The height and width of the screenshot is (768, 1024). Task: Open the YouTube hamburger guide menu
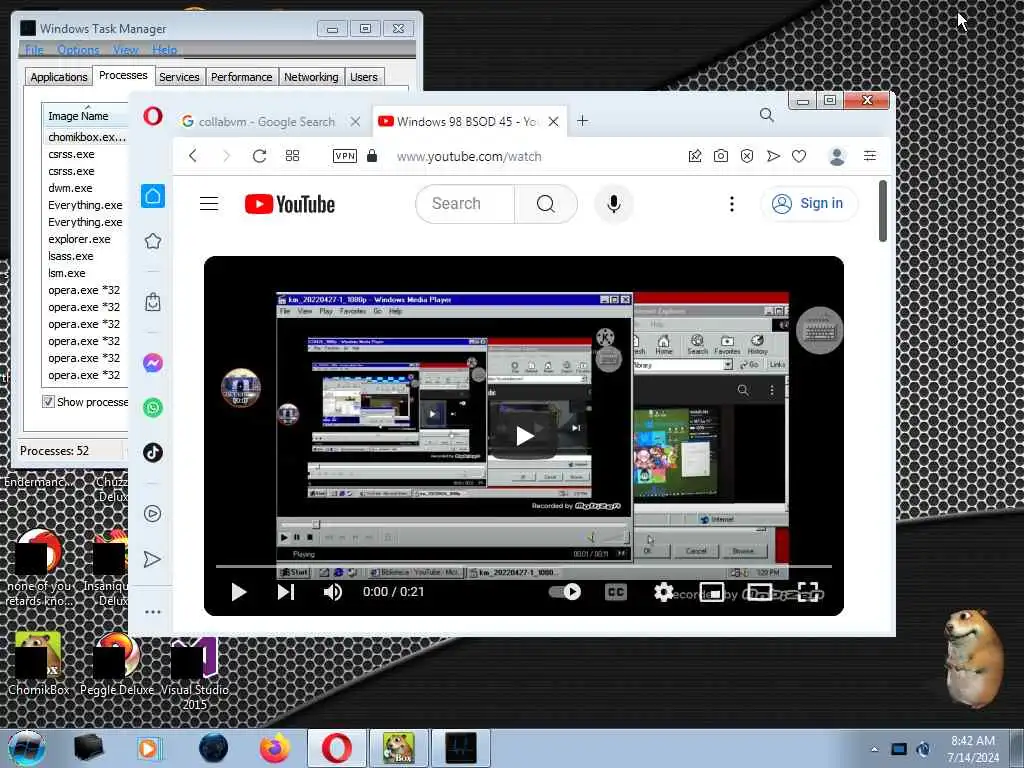click(209, 204)
